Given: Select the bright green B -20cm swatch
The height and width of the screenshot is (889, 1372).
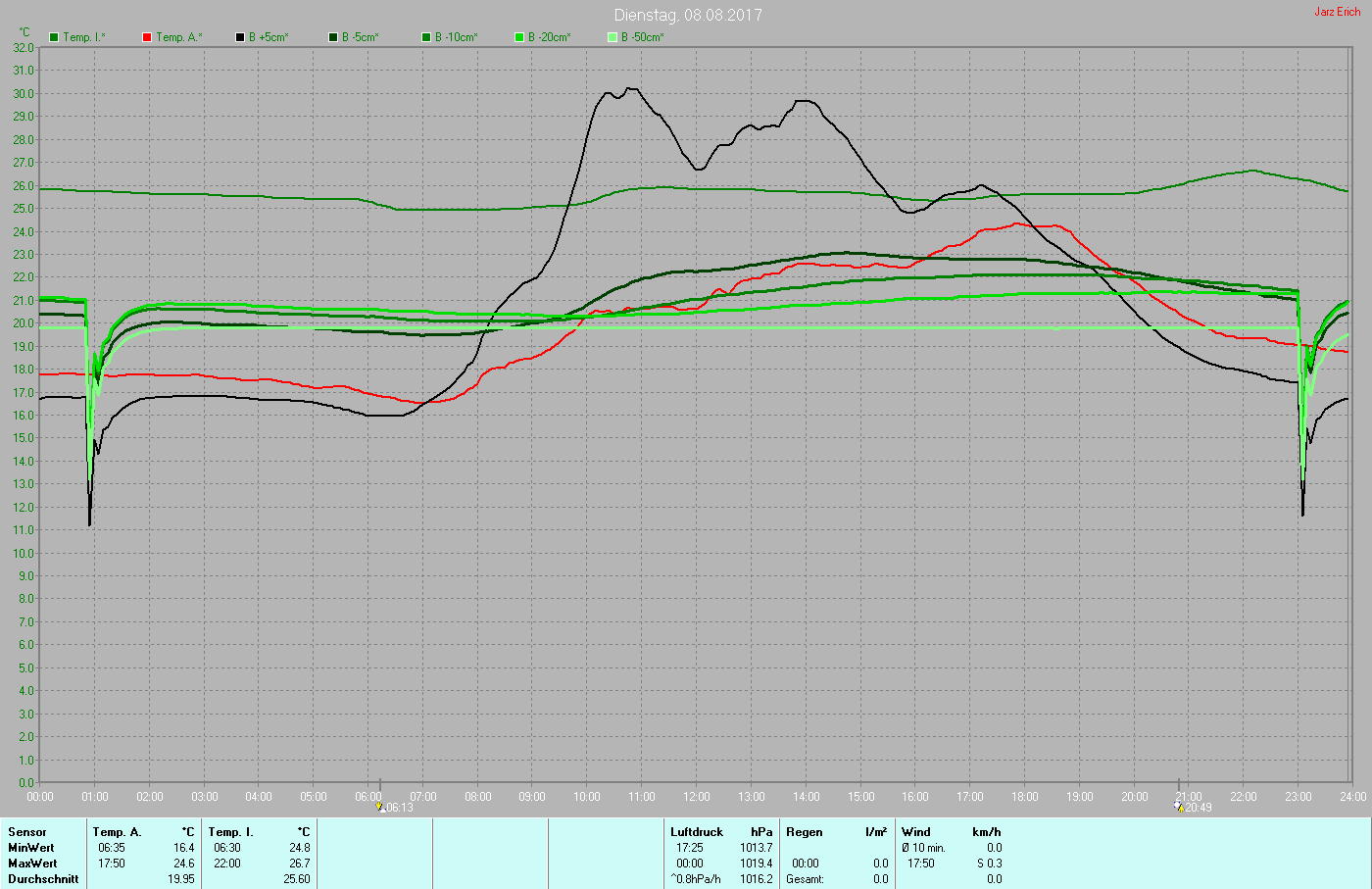Looking at the screenshot, I should tap(519, 37).
